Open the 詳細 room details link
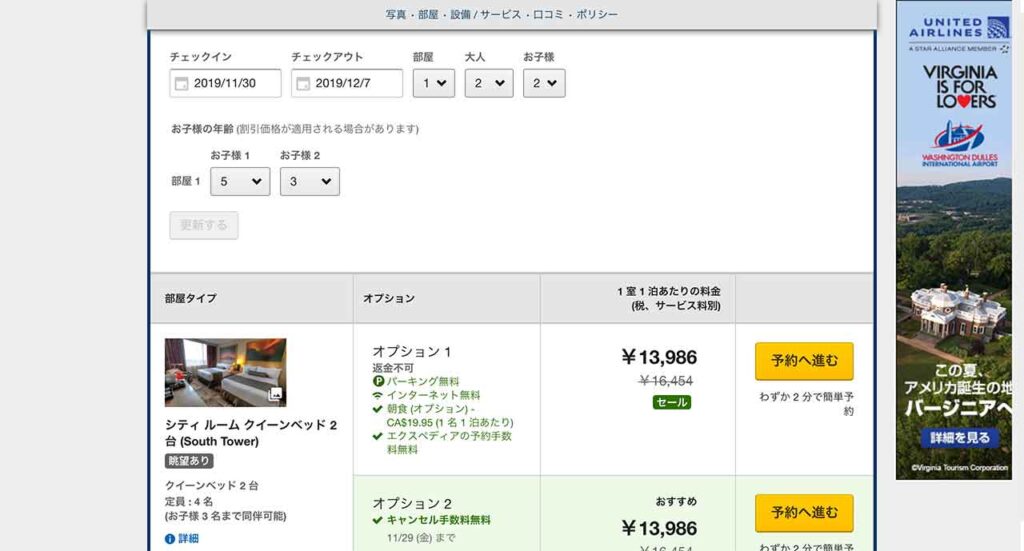Screen dimensions: 1024x551 pyautogui.click(x=188, y=539)
